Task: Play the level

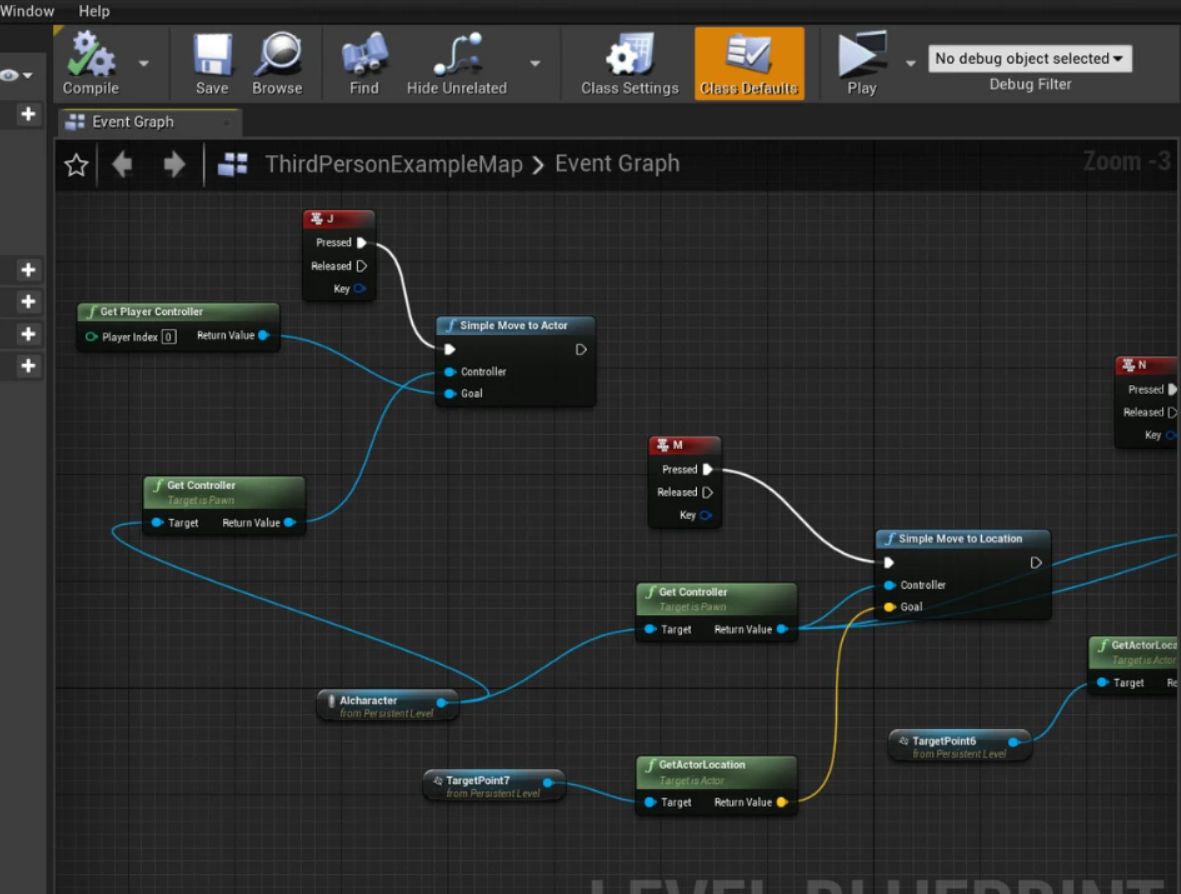Action: (862, 63)
